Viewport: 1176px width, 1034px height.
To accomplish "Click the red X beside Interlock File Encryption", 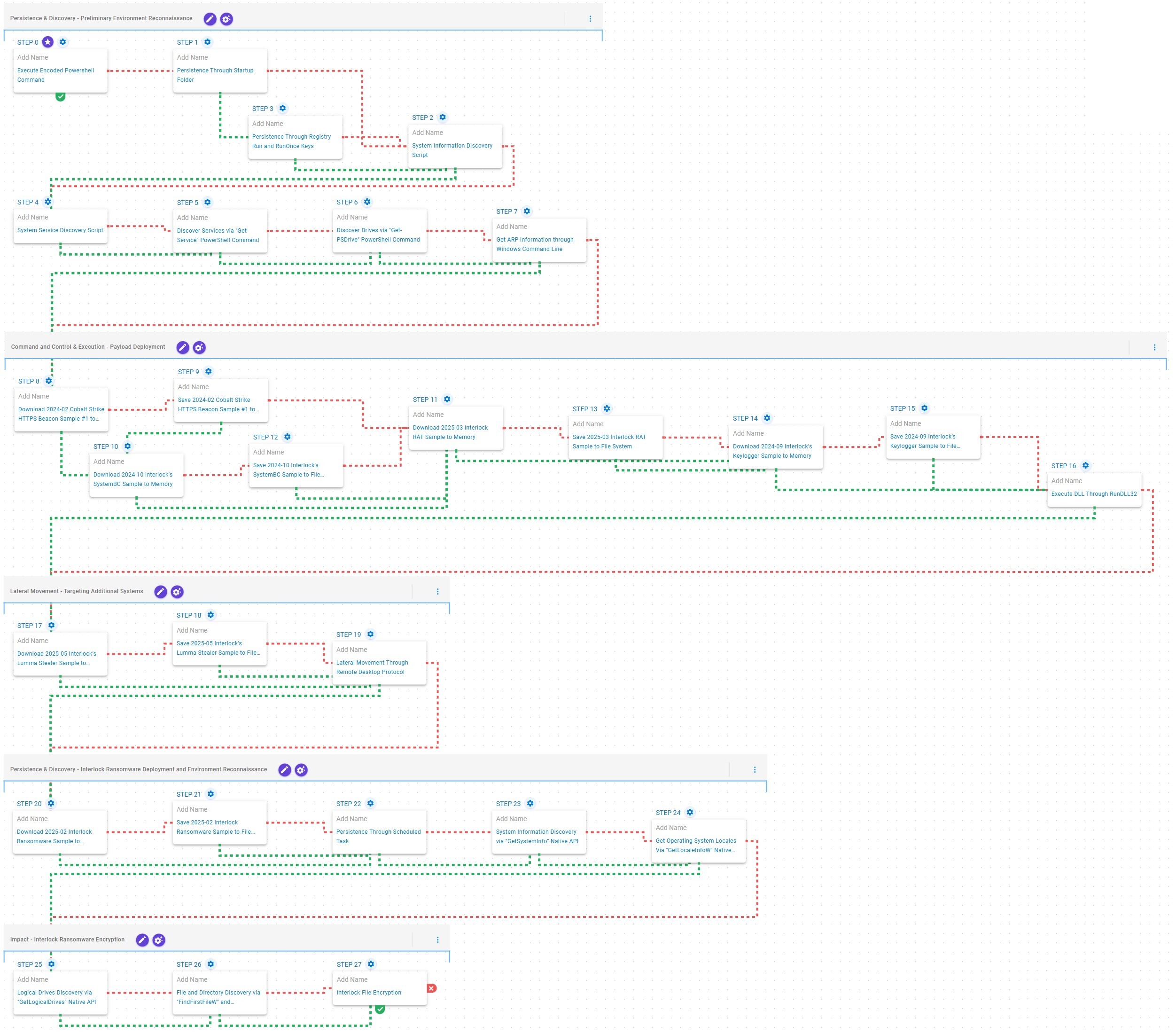I will (x=431, y=988).
